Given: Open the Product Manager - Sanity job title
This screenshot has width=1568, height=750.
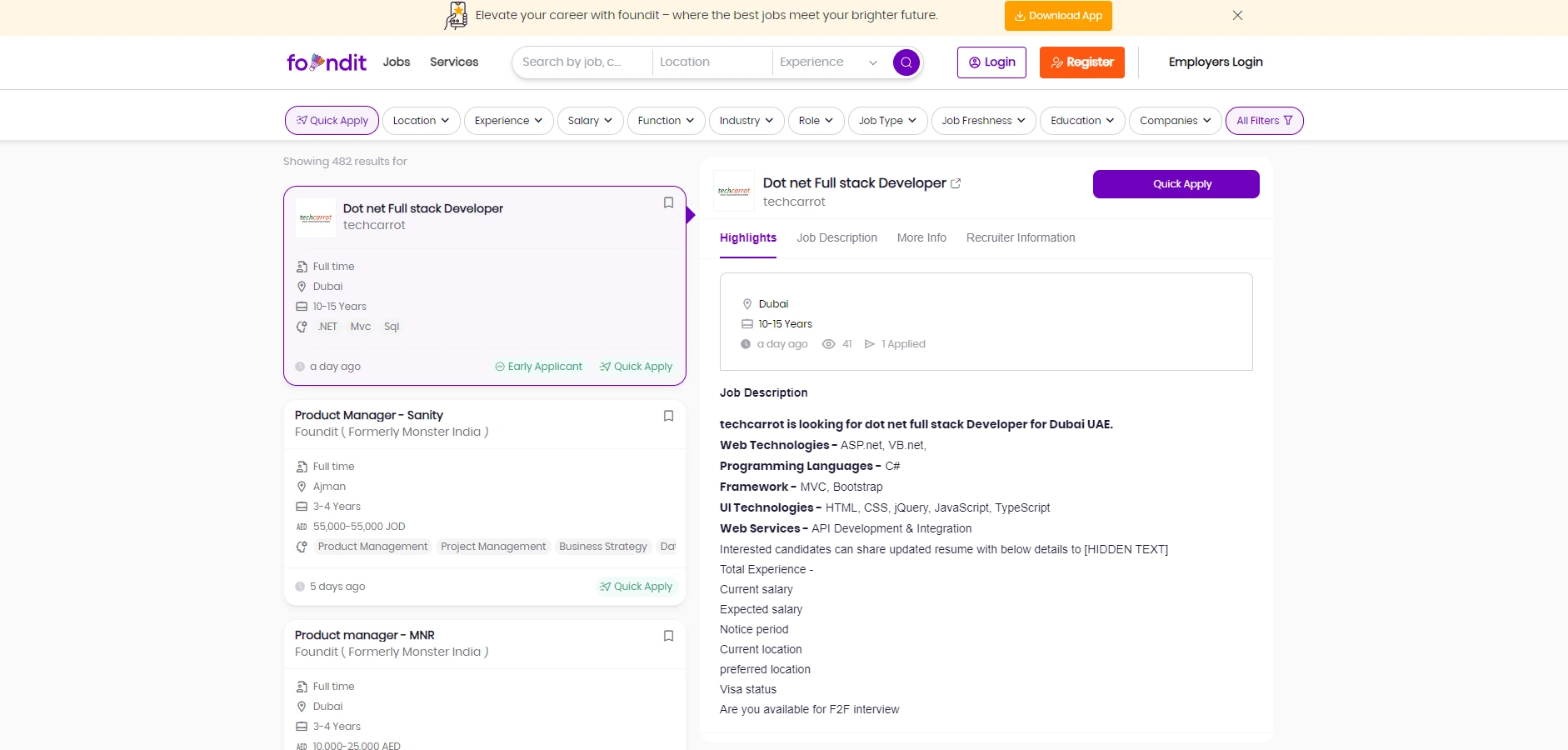Looking at the screenshot, I should (369, 415).
